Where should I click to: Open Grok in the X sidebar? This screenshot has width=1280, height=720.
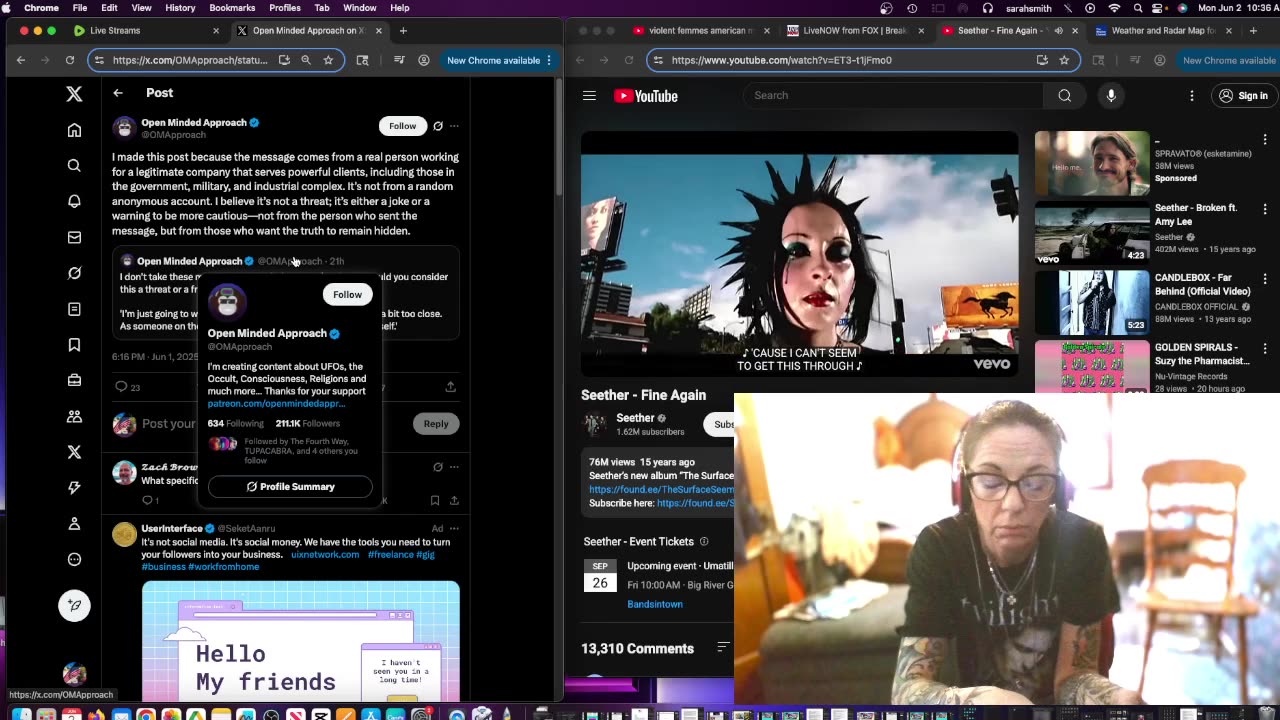click(74, 273)
